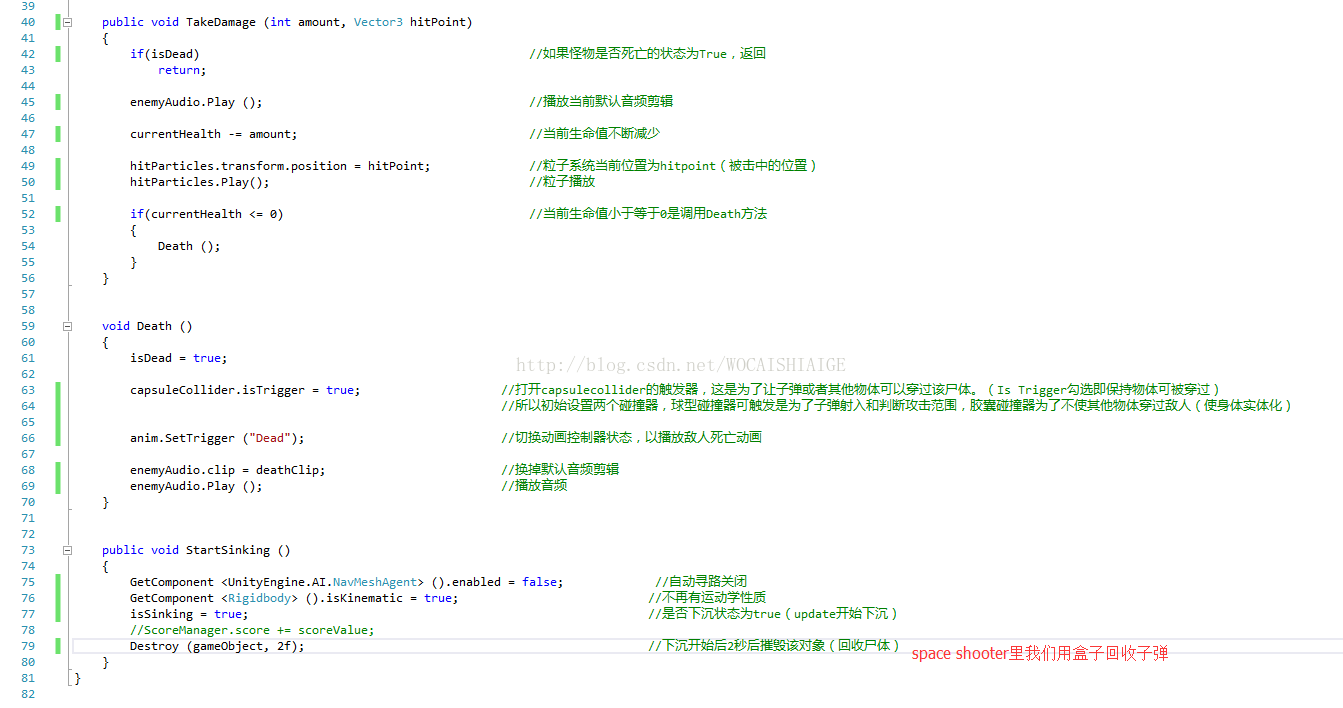Click the Rigidbody isKinematic line
Image resolution: width=1343 pixels, height=708 pixels.
click(294, 598)
